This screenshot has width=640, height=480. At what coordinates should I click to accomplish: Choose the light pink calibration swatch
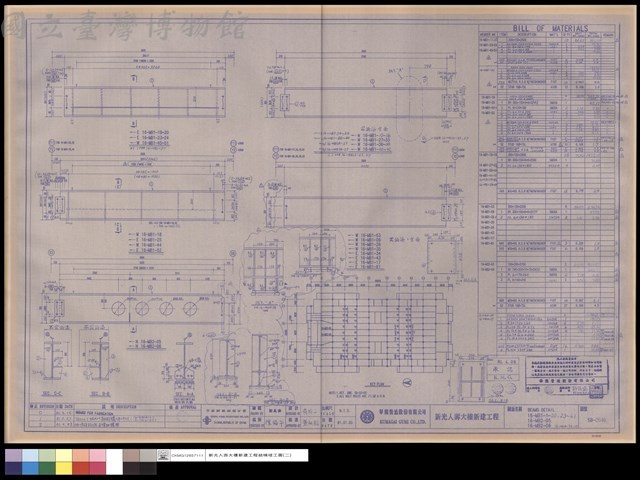pyautogui.click(x=97, y=456)
